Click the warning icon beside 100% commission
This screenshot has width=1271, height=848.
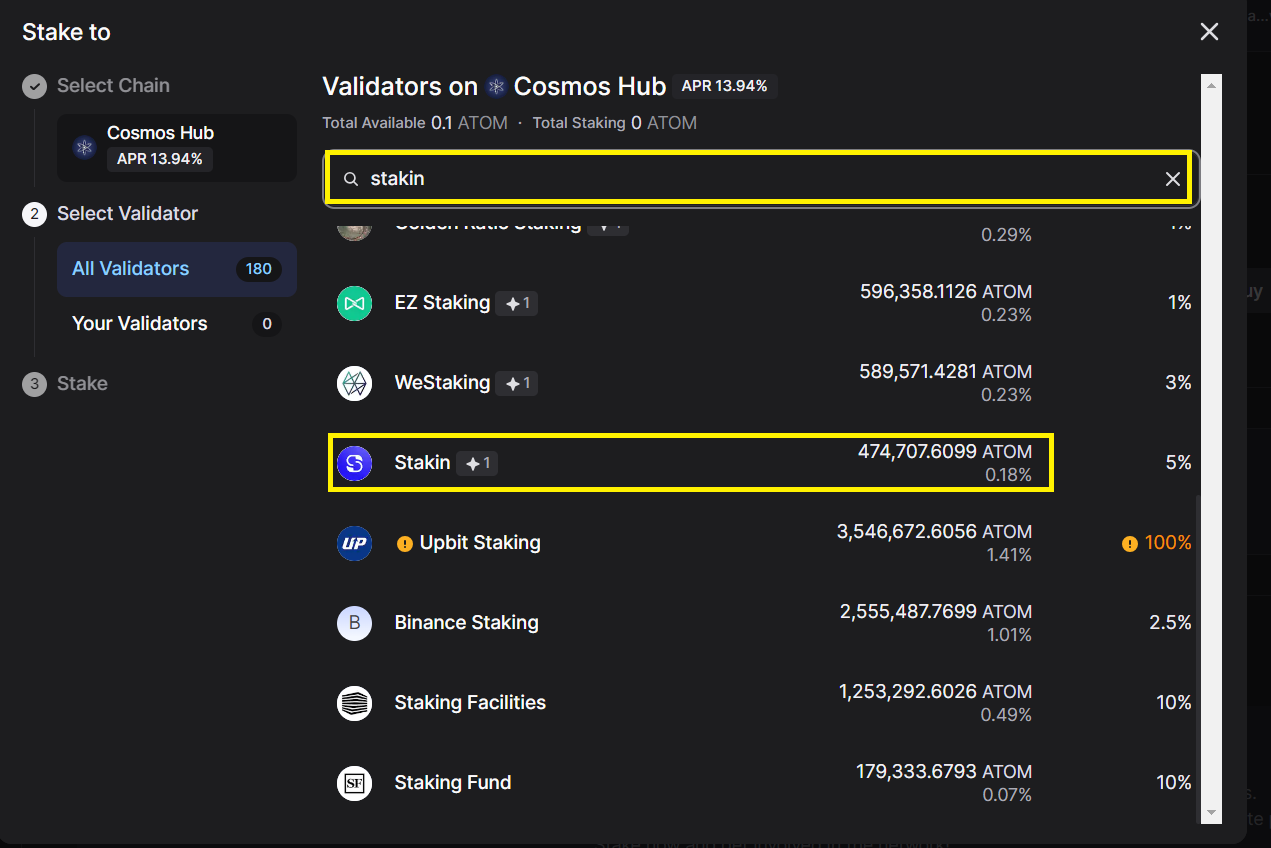coord(1129,544)
